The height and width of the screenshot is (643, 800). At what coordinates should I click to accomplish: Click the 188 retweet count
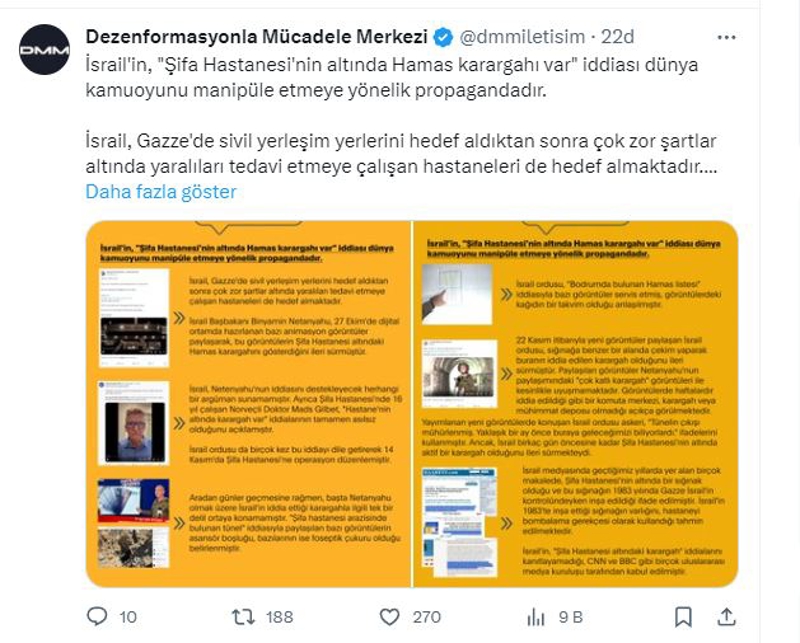pos(280,617)
